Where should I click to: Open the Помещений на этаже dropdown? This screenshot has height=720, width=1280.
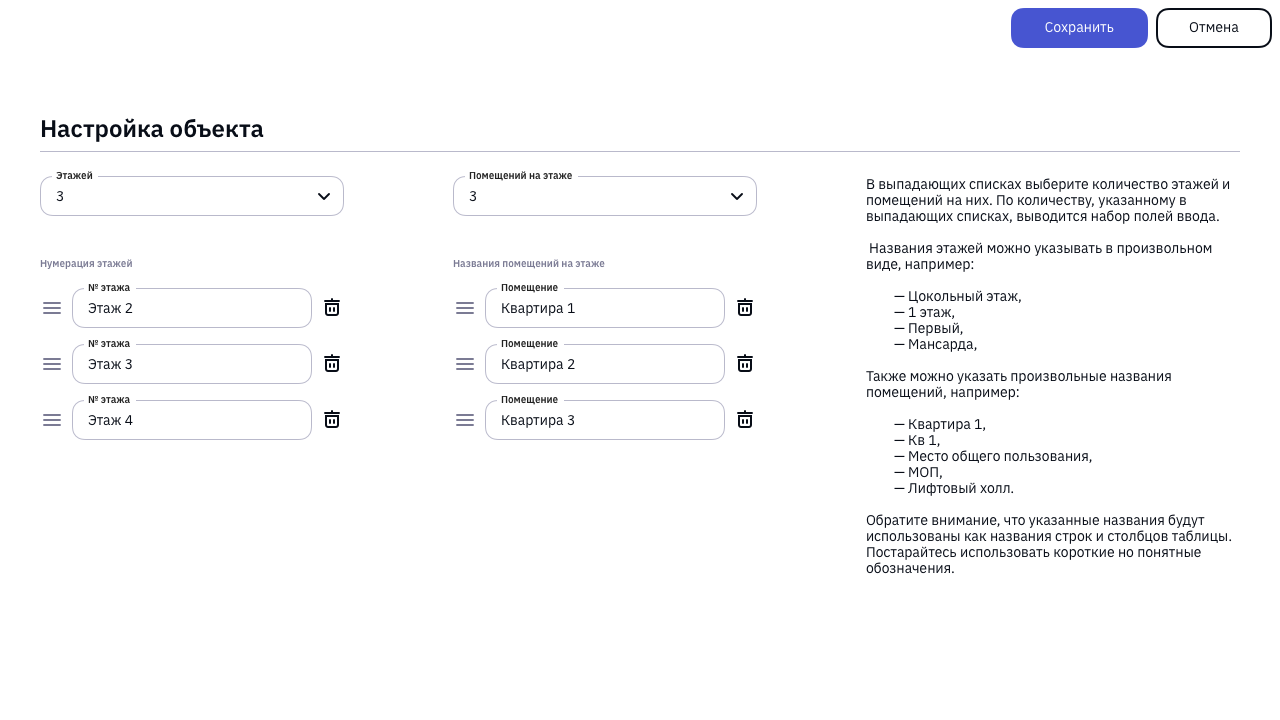[x=605, y=196]
